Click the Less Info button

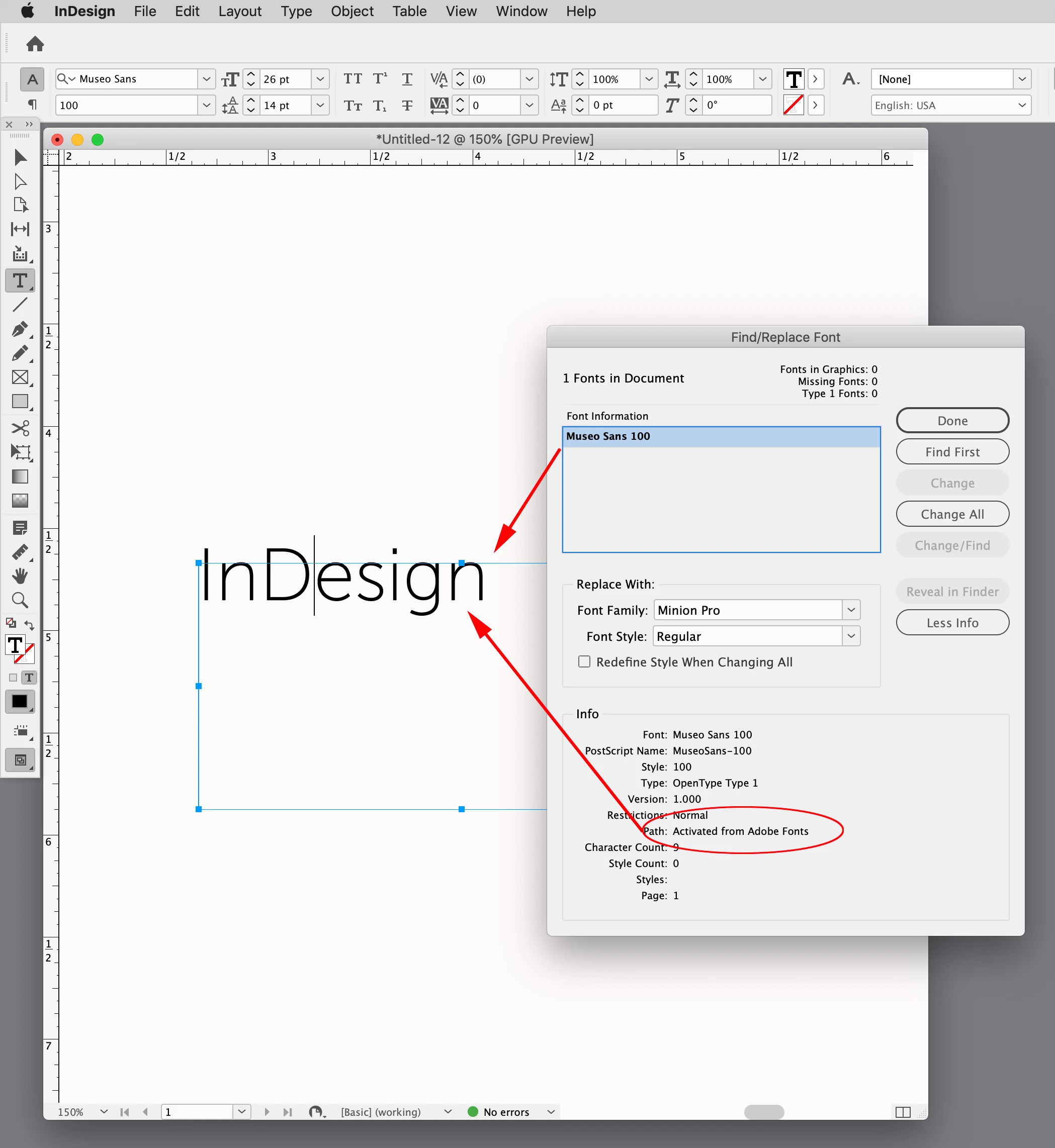coord(952,623)
